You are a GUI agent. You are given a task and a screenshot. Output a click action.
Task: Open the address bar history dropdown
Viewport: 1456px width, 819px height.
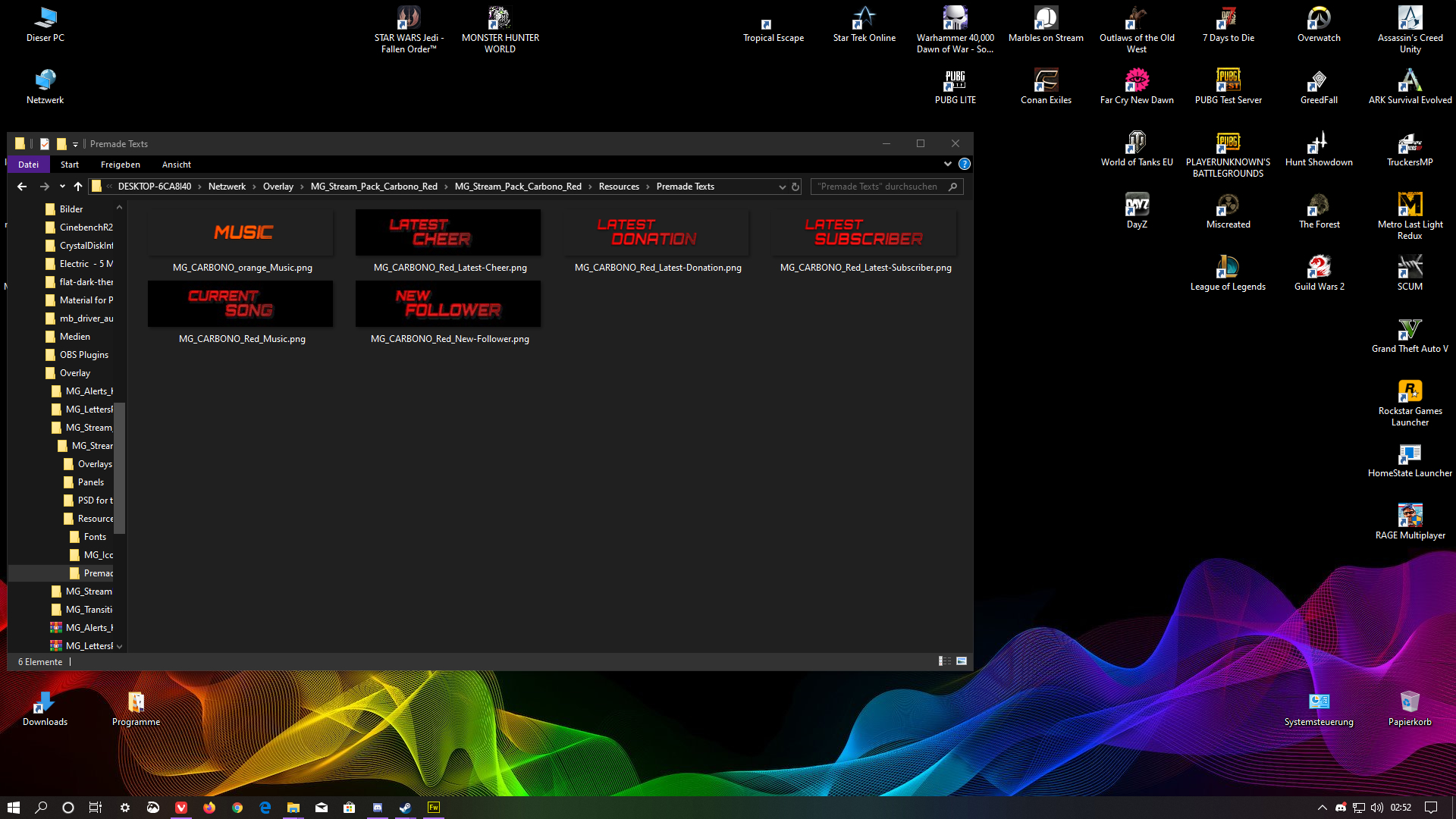click(x=782, y=187)
